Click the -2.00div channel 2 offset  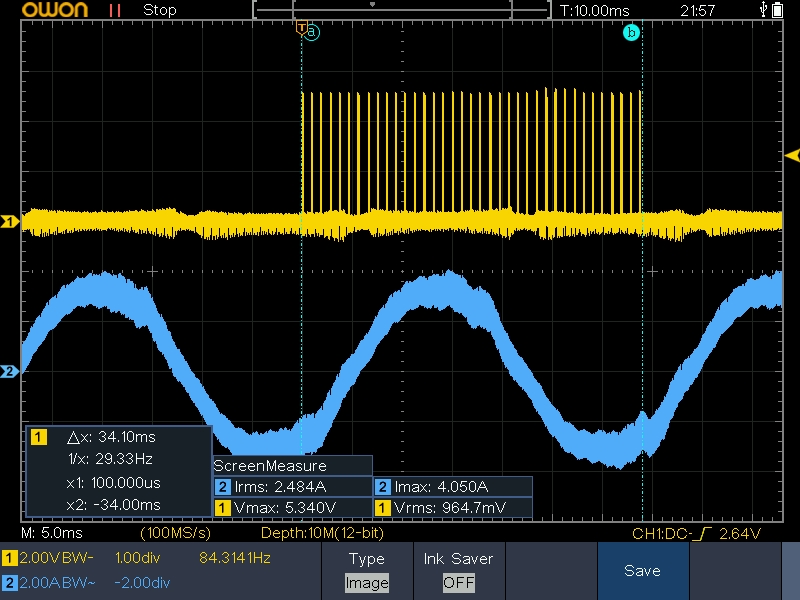tap(142, 582)
